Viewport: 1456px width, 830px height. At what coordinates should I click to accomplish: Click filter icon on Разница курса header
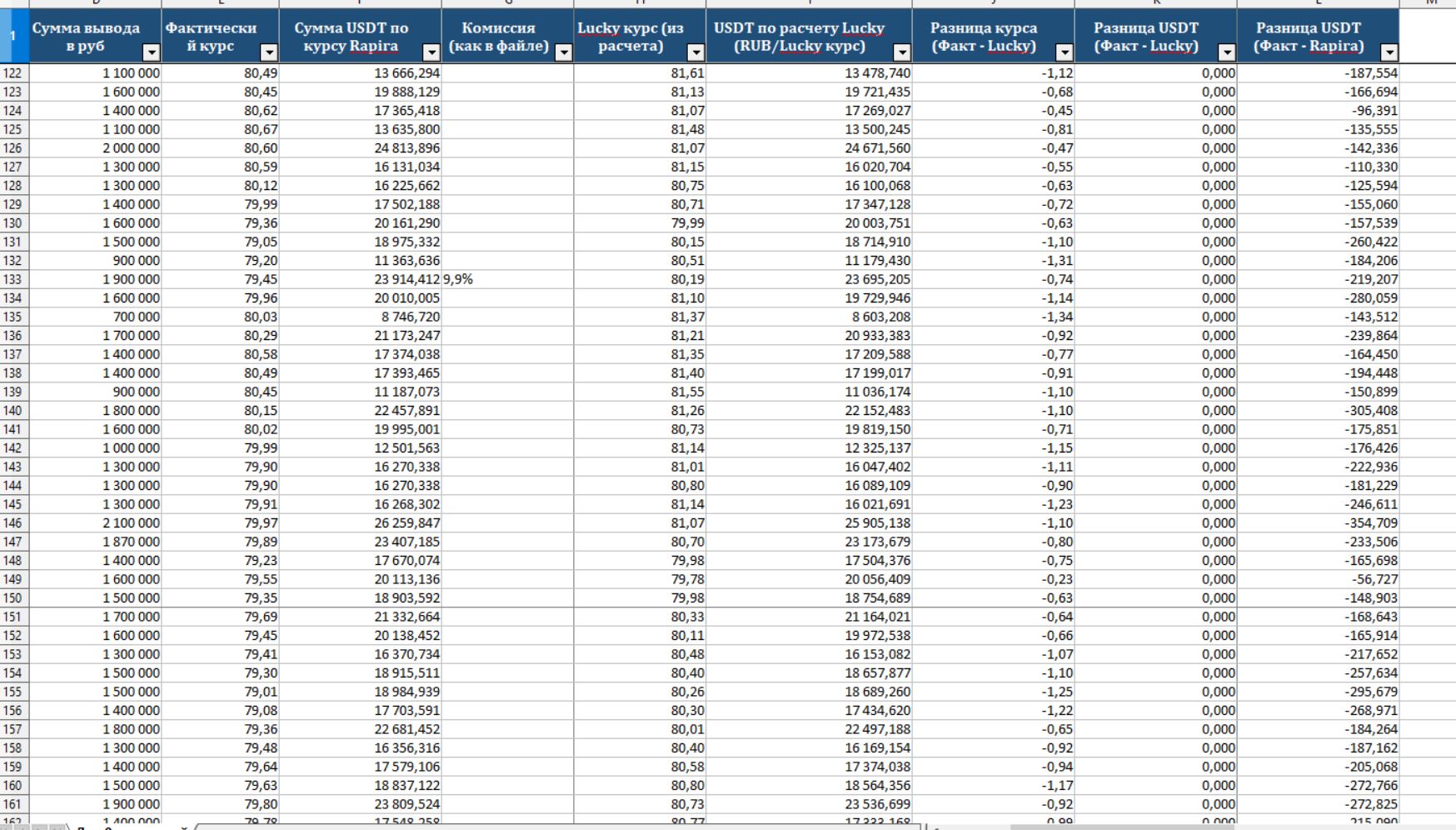tap(1064, 52)
